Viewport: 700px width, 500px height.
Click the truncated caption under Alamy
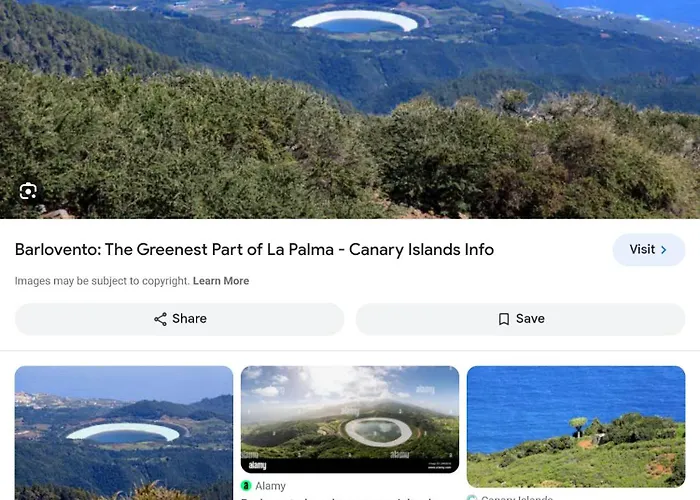(x=339, y=497)
